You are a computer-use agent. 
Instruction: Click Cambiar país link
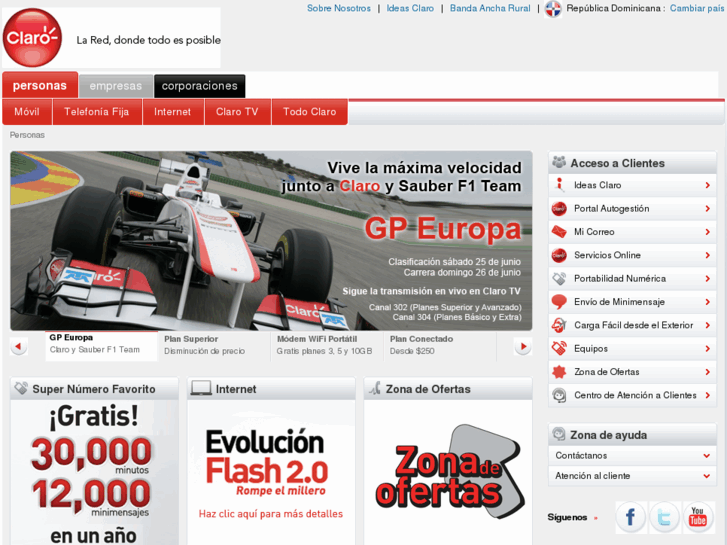tap(697, 8)
